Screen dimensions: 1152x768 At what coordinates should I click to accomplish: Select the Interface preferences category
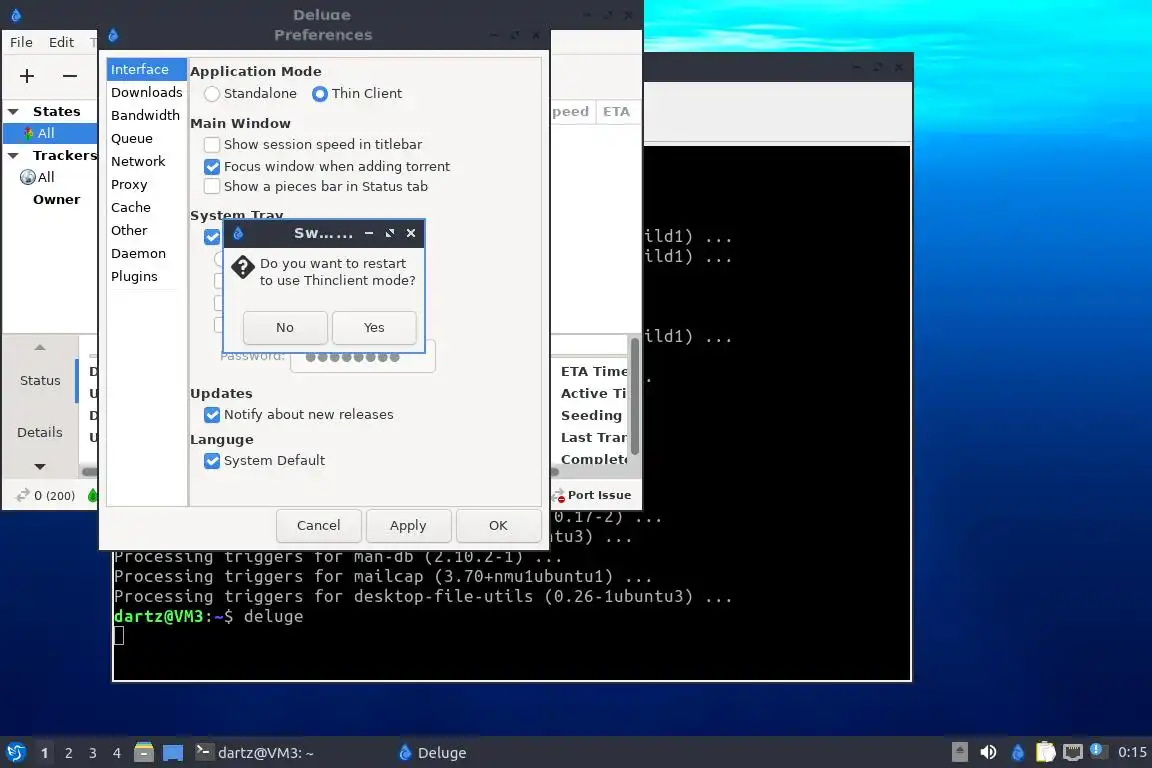pyautogui.click(x=146, y=69)
